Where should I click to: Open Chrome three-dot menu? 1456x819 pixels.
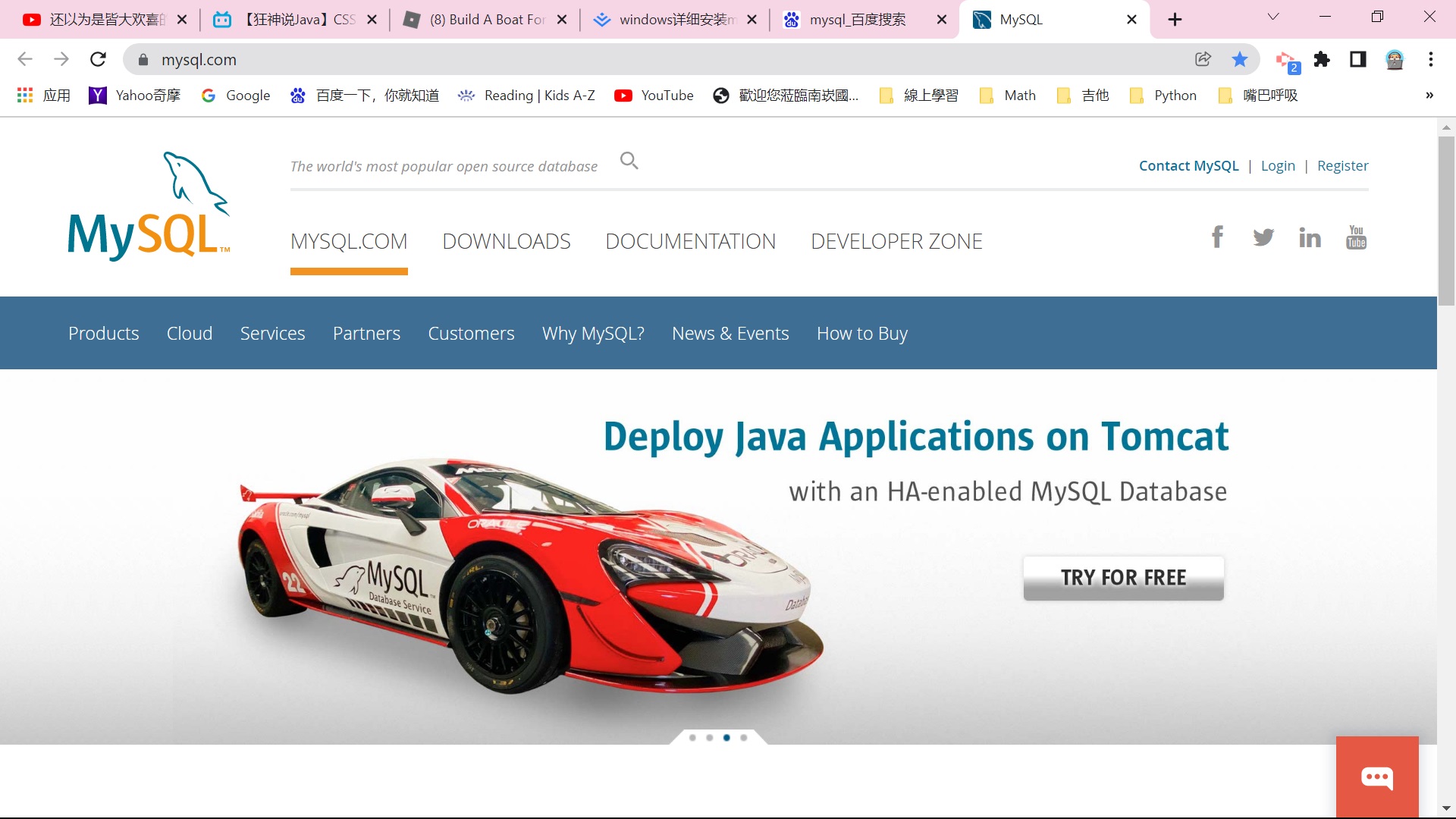tap(1431, 59)
